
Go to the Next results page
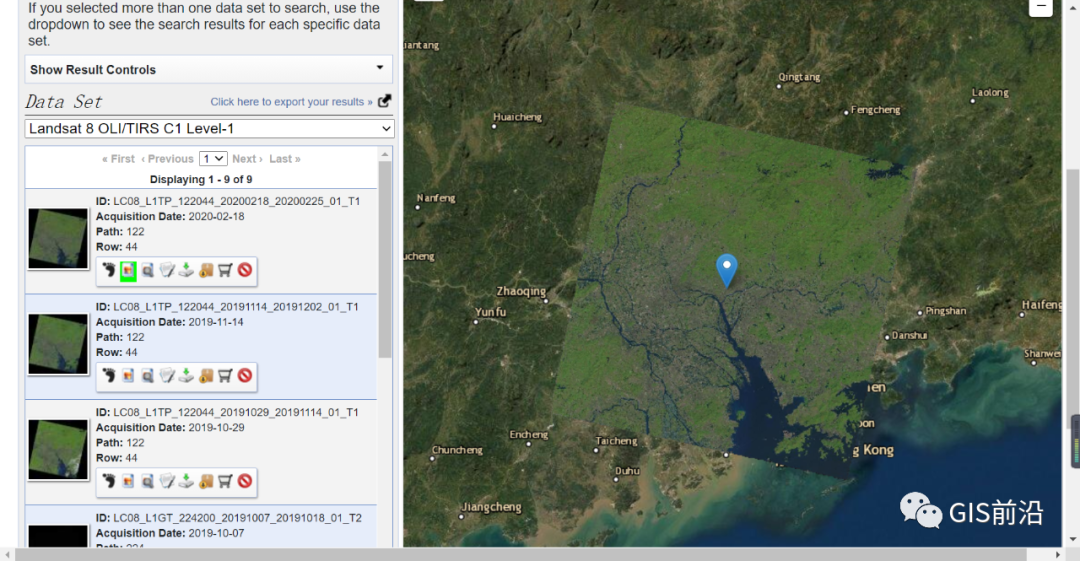coord(247,159)
